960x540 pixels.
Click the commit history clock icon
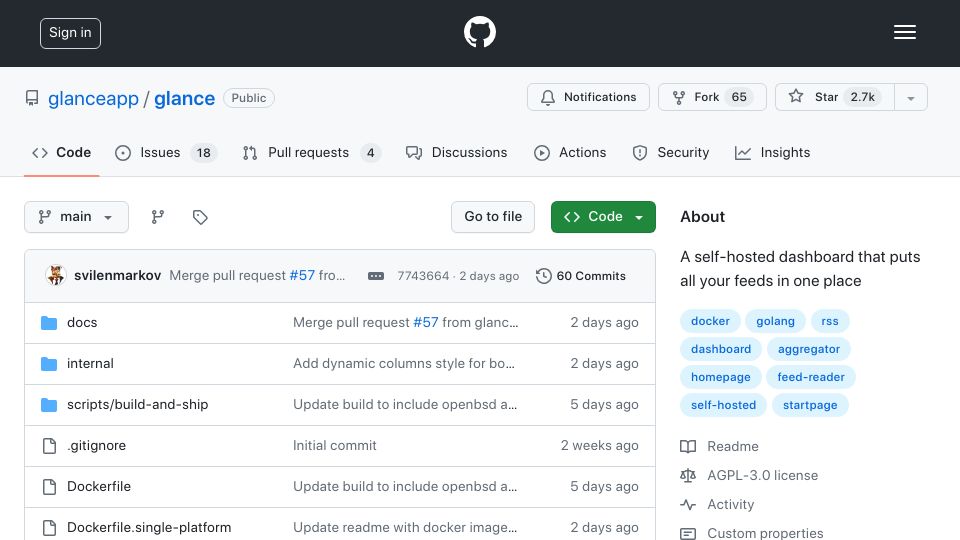click(x=543, y=276)
